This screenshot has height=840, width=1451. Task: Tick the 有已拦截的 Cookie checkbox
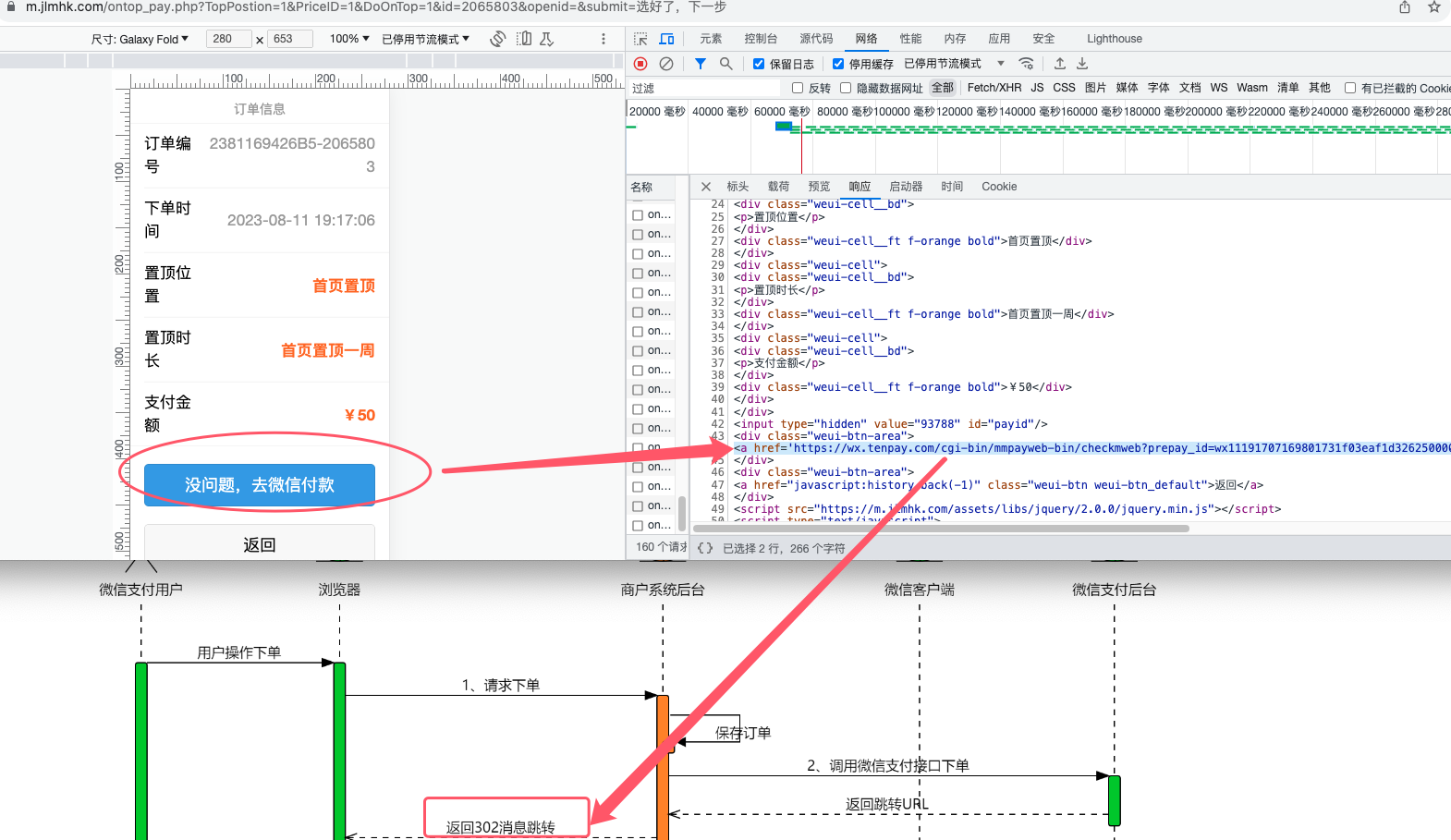coord(1350,88)
